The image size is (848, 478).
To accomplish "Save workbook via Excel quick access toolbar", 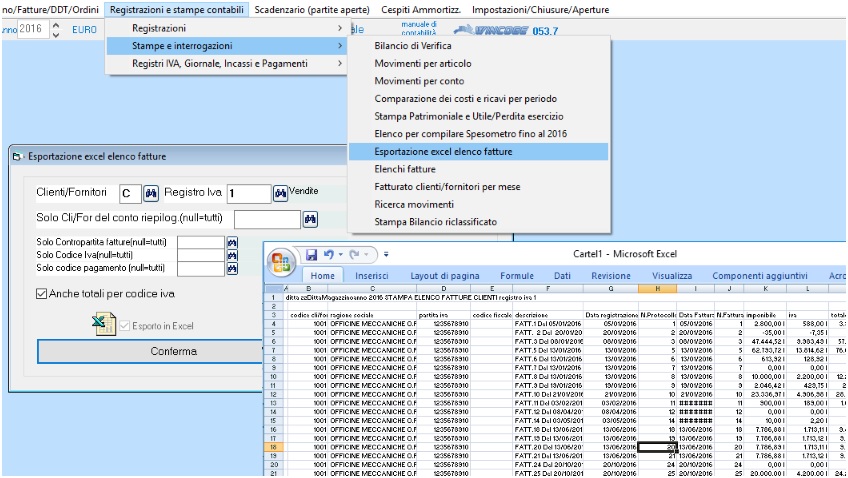I will click(x=312, y=254).
